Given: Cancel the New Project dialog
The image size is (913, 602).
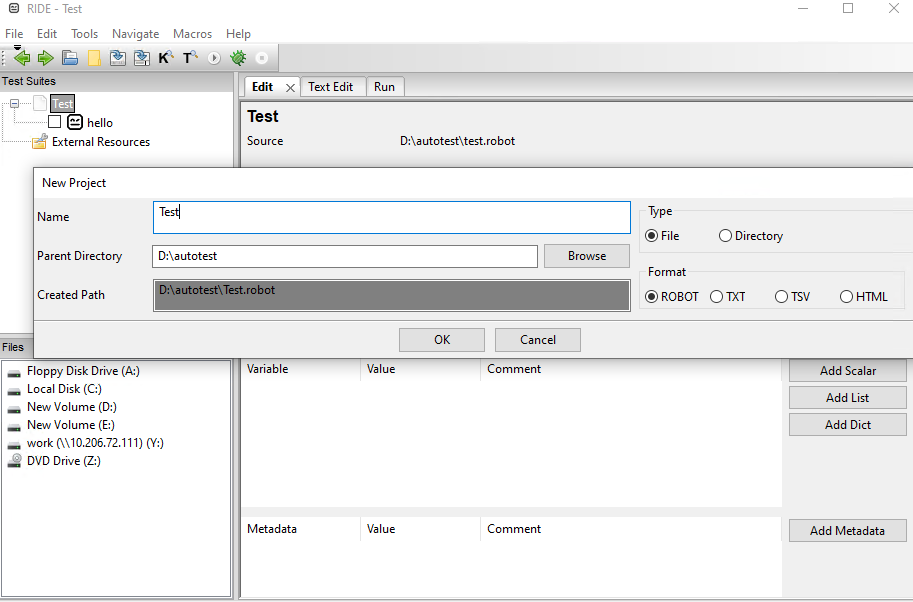Looking at the screenshot, I should pos(537,339).
